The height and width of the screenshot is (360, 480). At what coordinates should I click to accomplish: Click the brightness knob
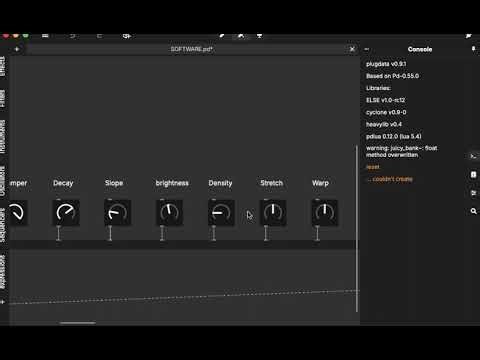(x=169, y=212)
